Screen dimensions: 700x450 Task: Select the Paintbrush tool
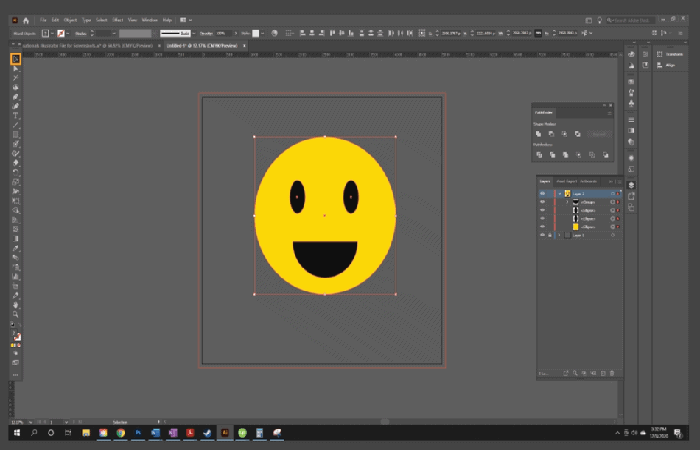coord(16,144)
